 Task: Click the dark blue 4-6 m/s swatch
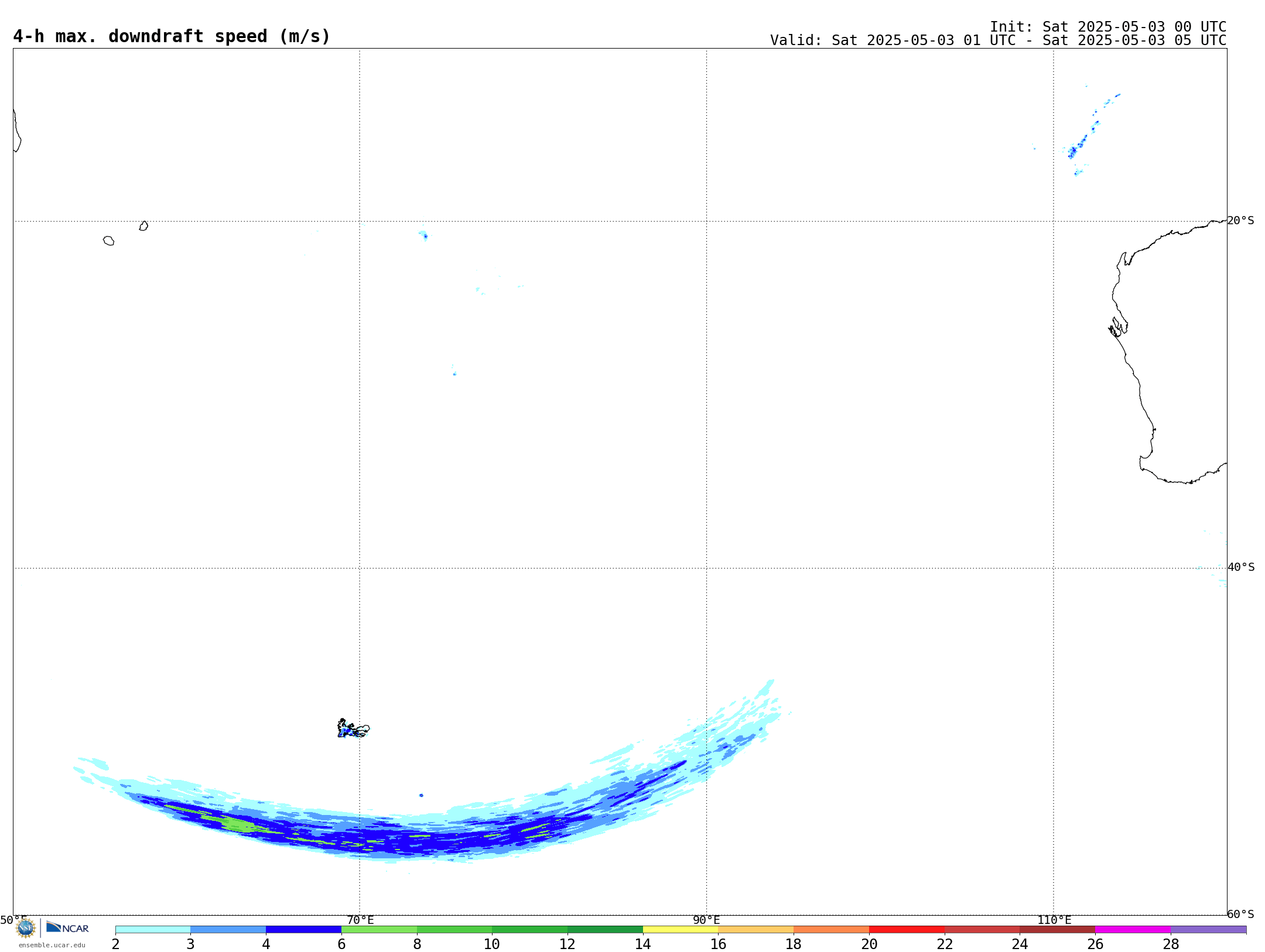(x=304, y=930)
